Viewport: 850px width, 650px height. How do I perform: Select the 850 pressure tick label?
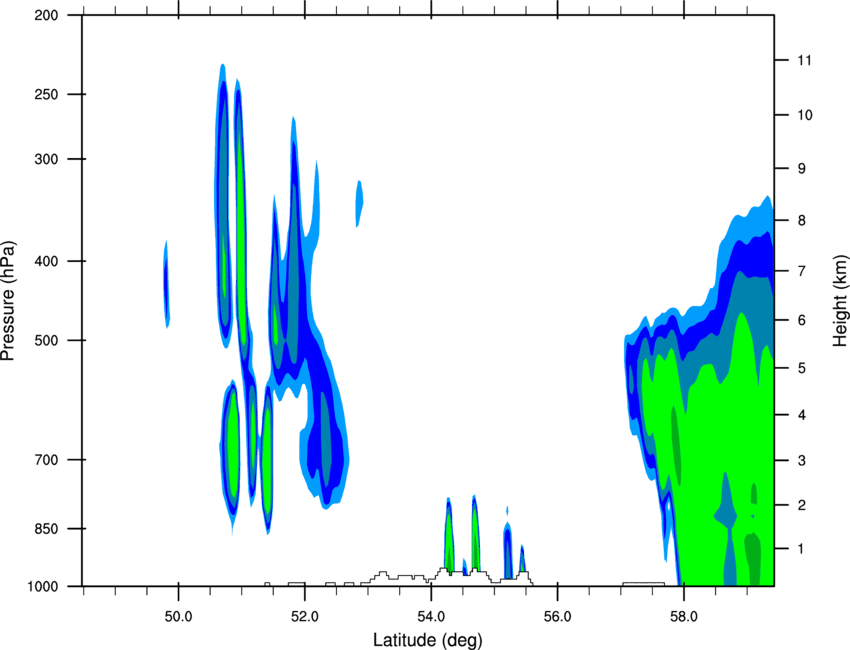point(46,529)
